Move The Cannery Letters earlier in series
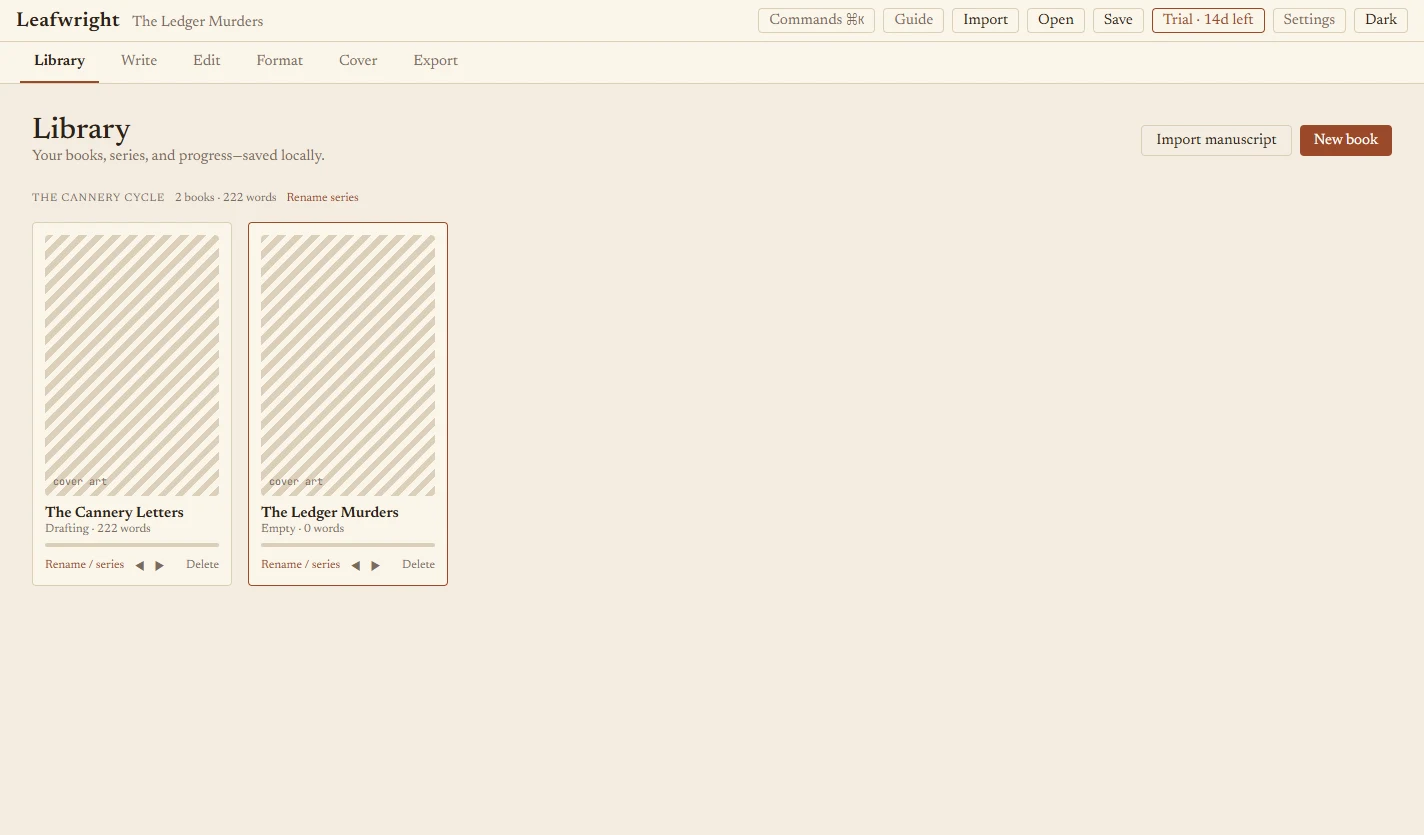The height and width of the screenshot is (835, 1424). 140,566
